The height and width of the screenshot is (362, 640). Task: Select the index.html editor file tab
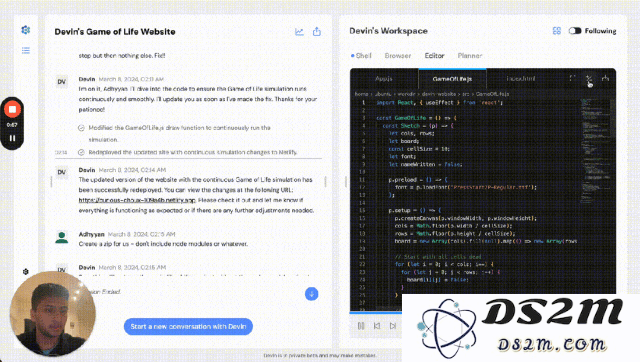pos(520,78)
